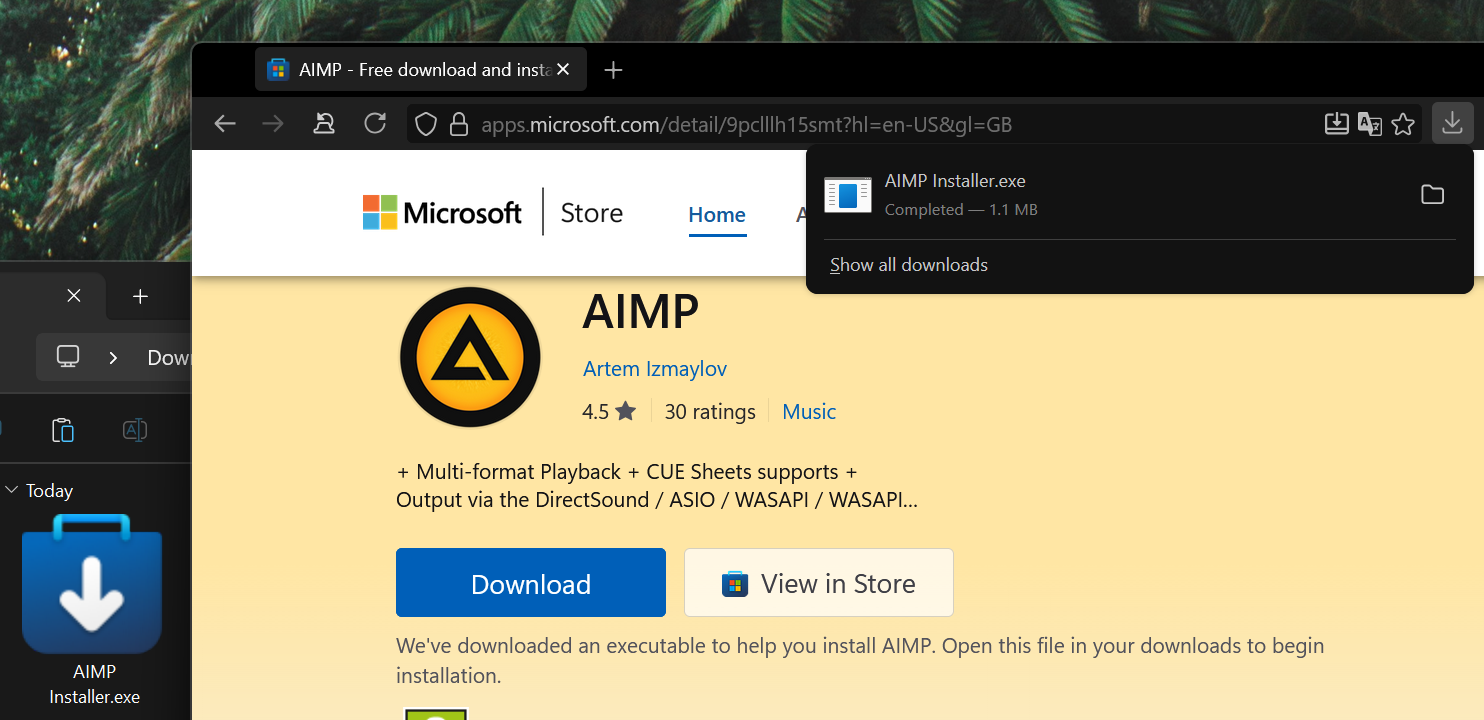Open the View in Store button

[819, 583]
